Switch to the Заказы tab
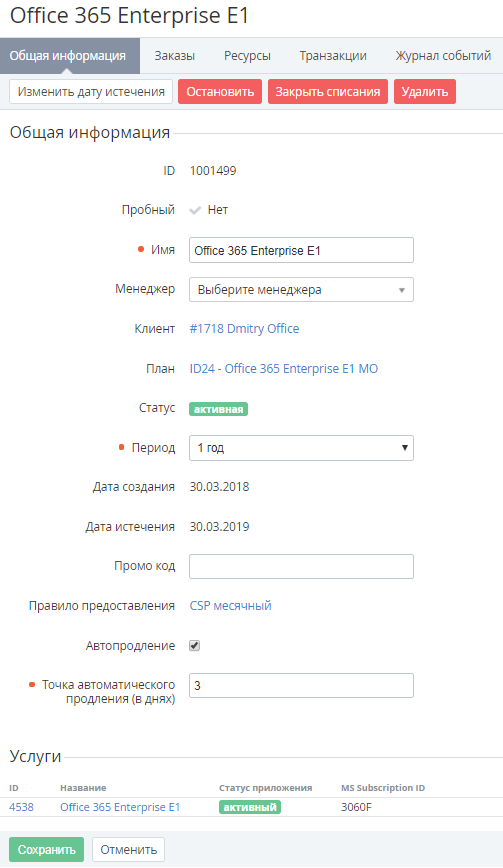 tap(174, 56)
